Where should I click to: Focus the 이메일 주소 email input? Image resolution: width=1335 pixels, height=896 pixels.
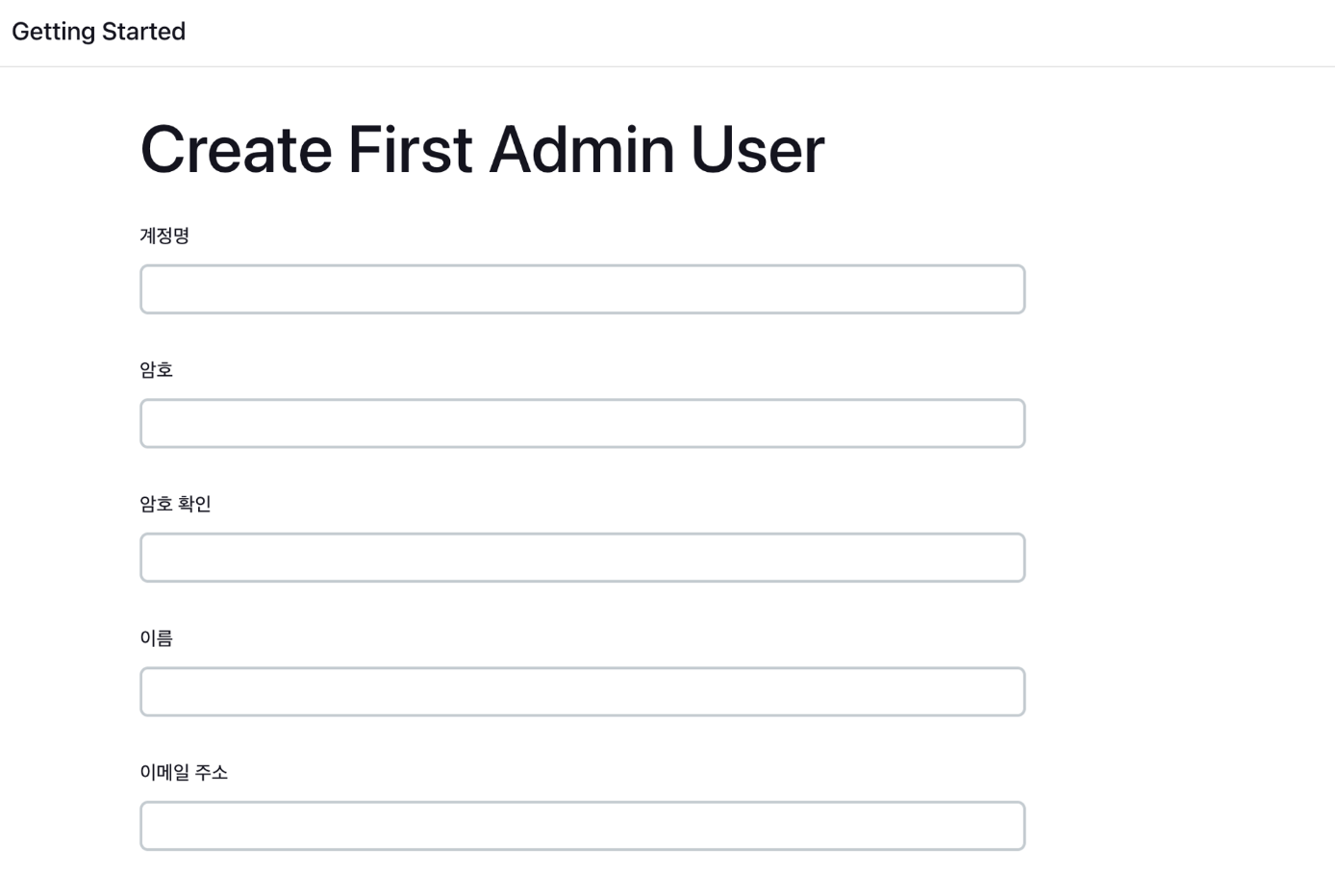pyautogui.click(x=582, y=826)
